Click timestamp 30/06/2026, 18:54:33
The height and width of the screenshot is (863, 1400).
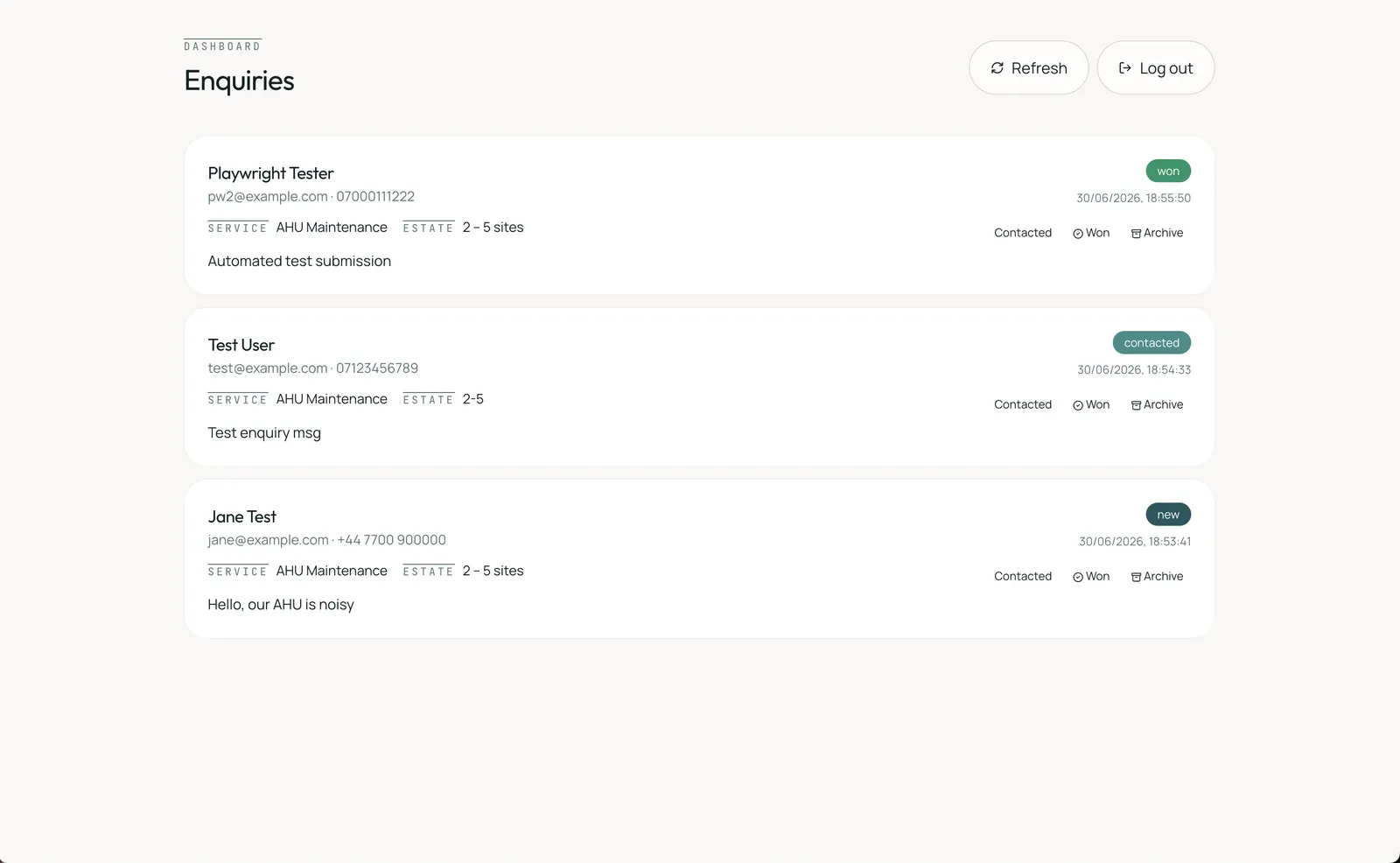coord(1134,369)
